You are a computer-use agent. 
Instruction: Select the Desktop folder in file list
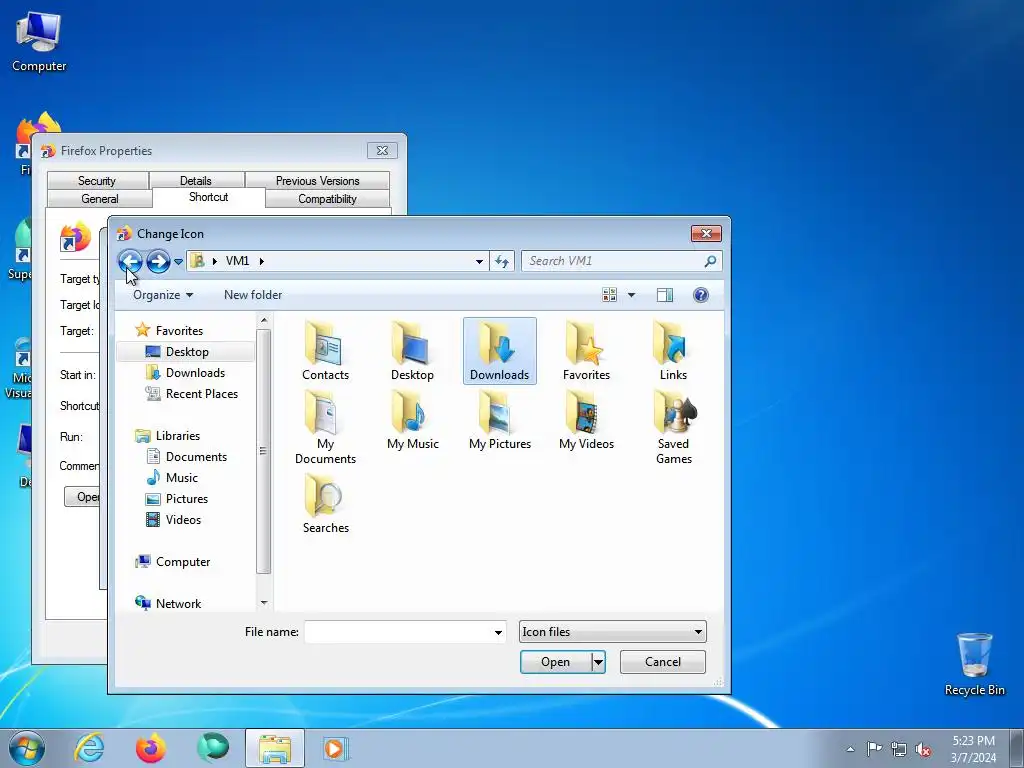tap(412, 351)
